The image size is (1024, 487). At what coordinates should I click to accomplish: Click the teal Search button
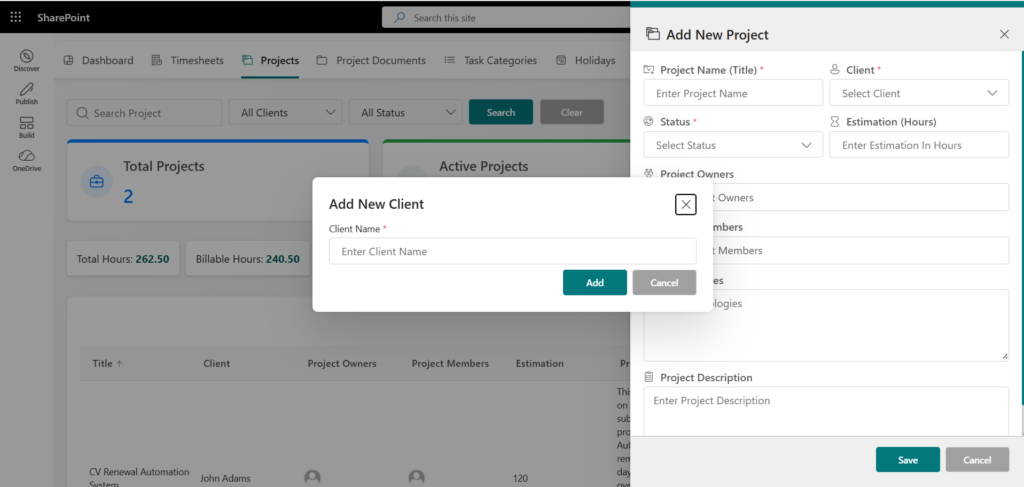(501, 112)
